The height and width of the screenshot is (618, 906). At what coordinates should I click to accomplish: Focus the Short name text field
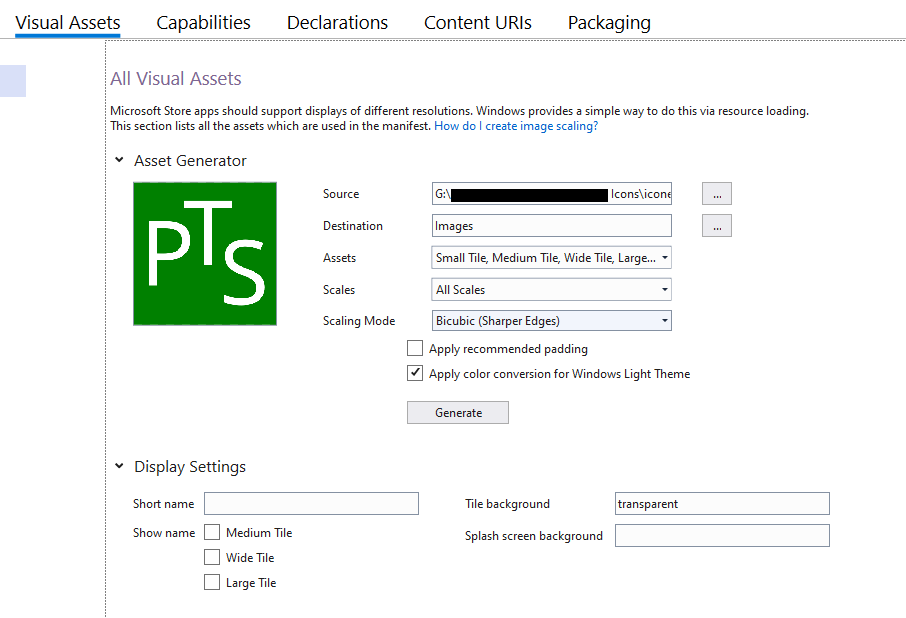[x=311, y=504]
